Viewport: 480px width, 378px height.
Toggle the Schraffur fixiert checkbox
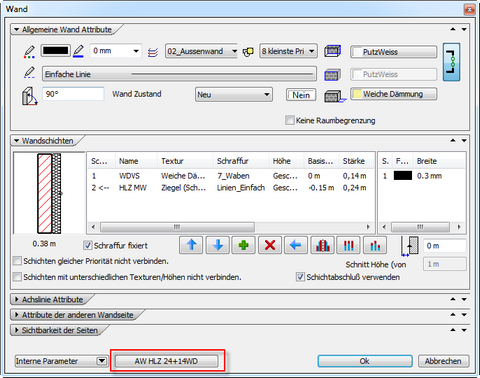click(x=87, y=245)
